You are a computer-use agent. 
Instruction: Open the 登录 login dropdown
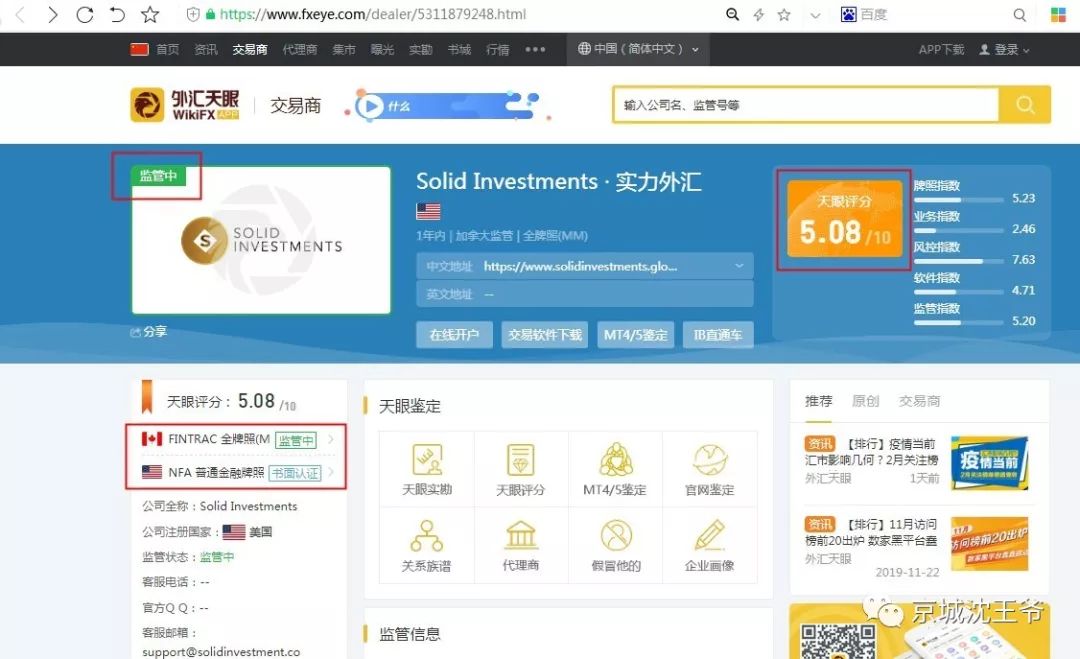click(1004, 49)
